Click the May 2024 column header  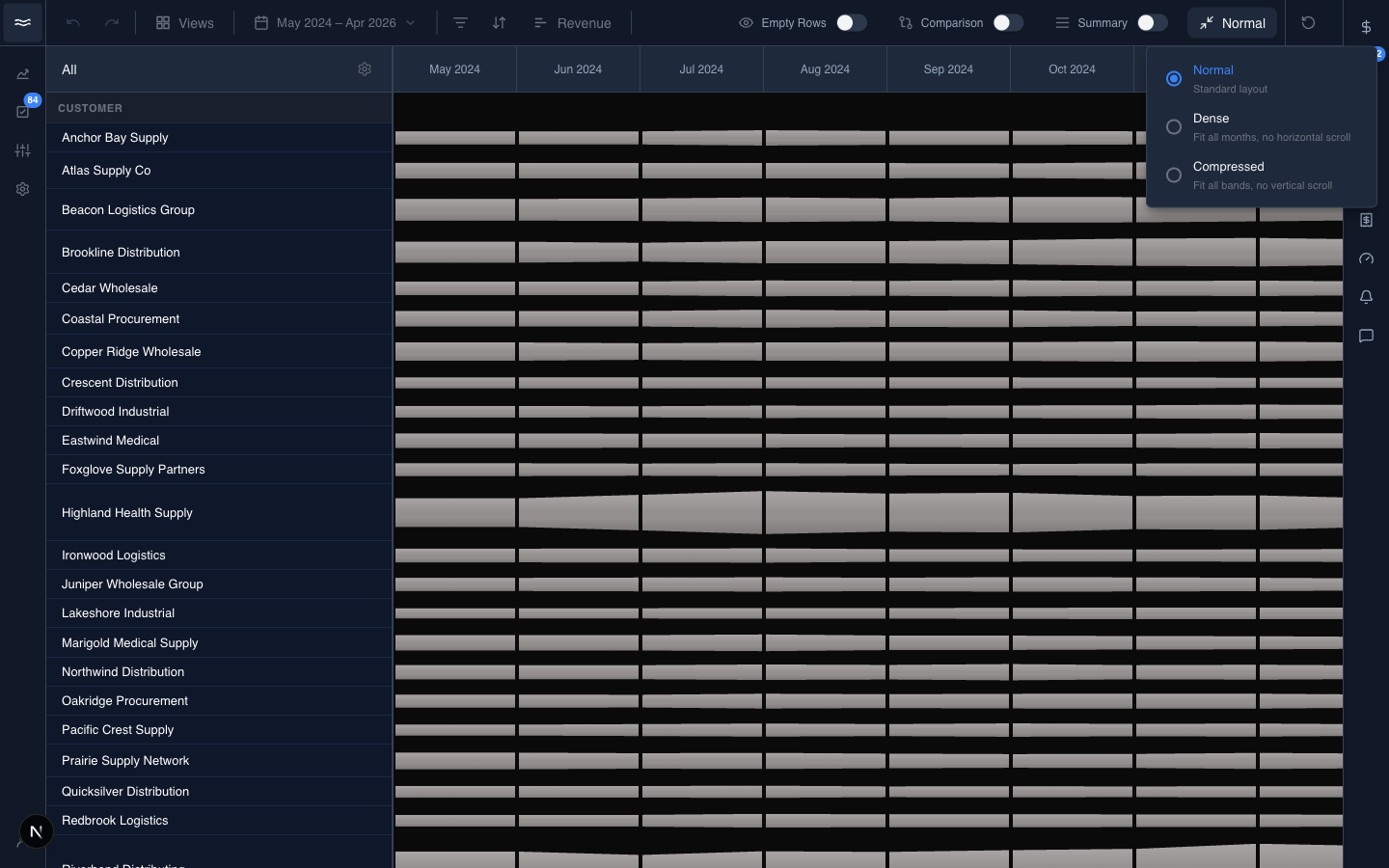[x=454, y=69]
